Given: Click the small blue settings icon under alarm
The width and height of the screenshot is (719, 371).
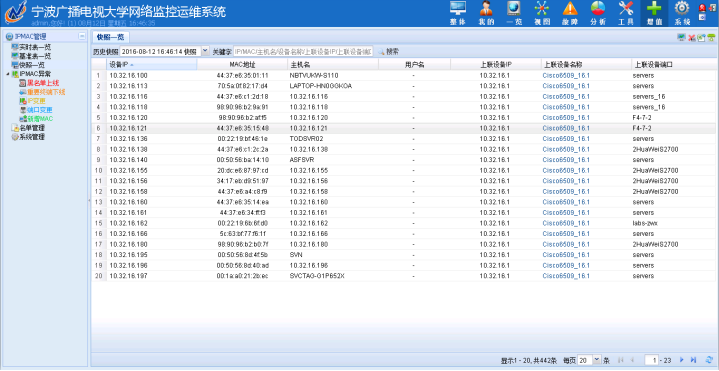Looking at the screenshot, I should (702, 17).
